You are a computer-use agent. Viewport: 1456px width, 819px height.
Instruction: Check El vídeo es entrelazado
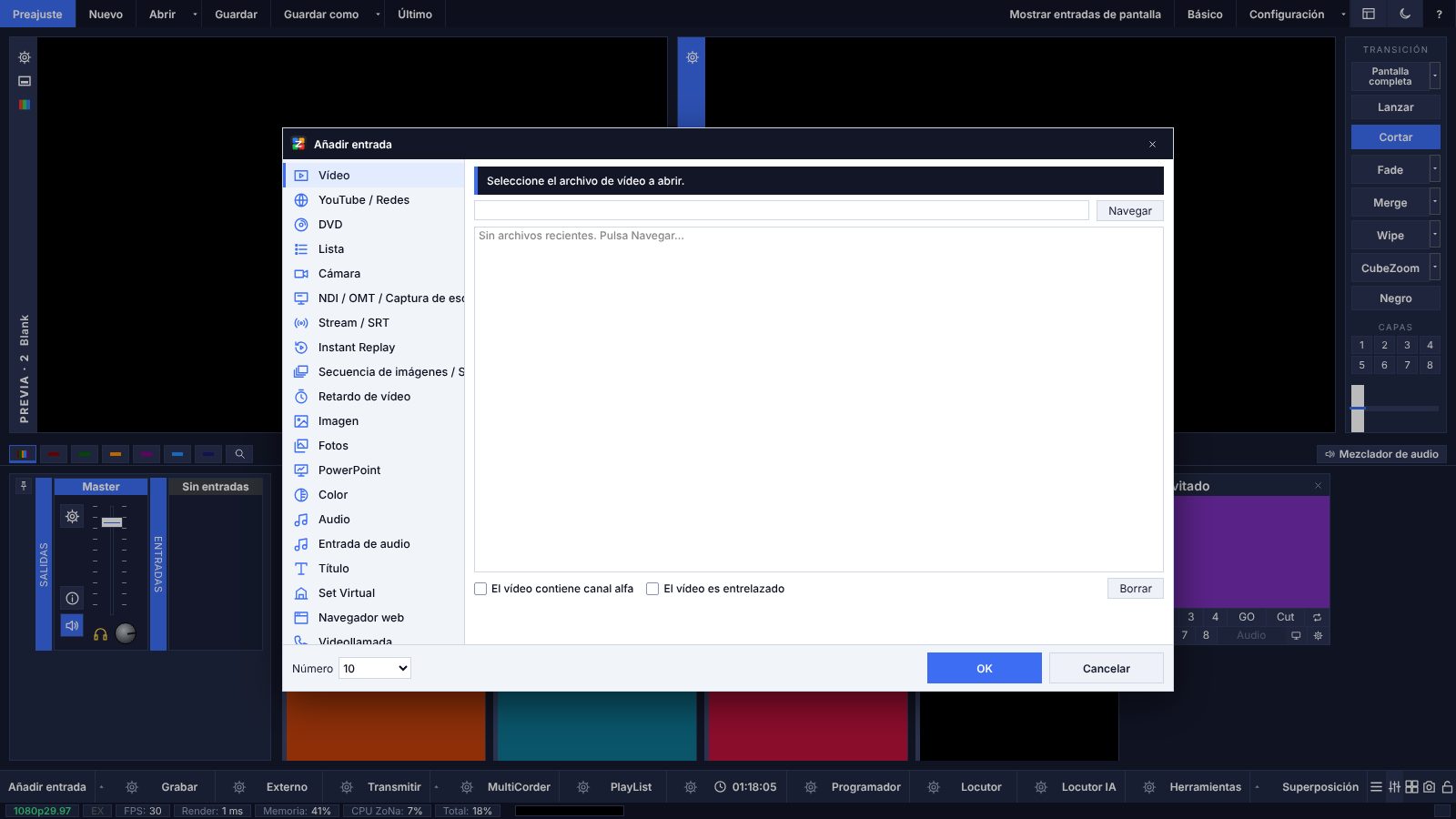pyautogui.click(x=652, y=589)
